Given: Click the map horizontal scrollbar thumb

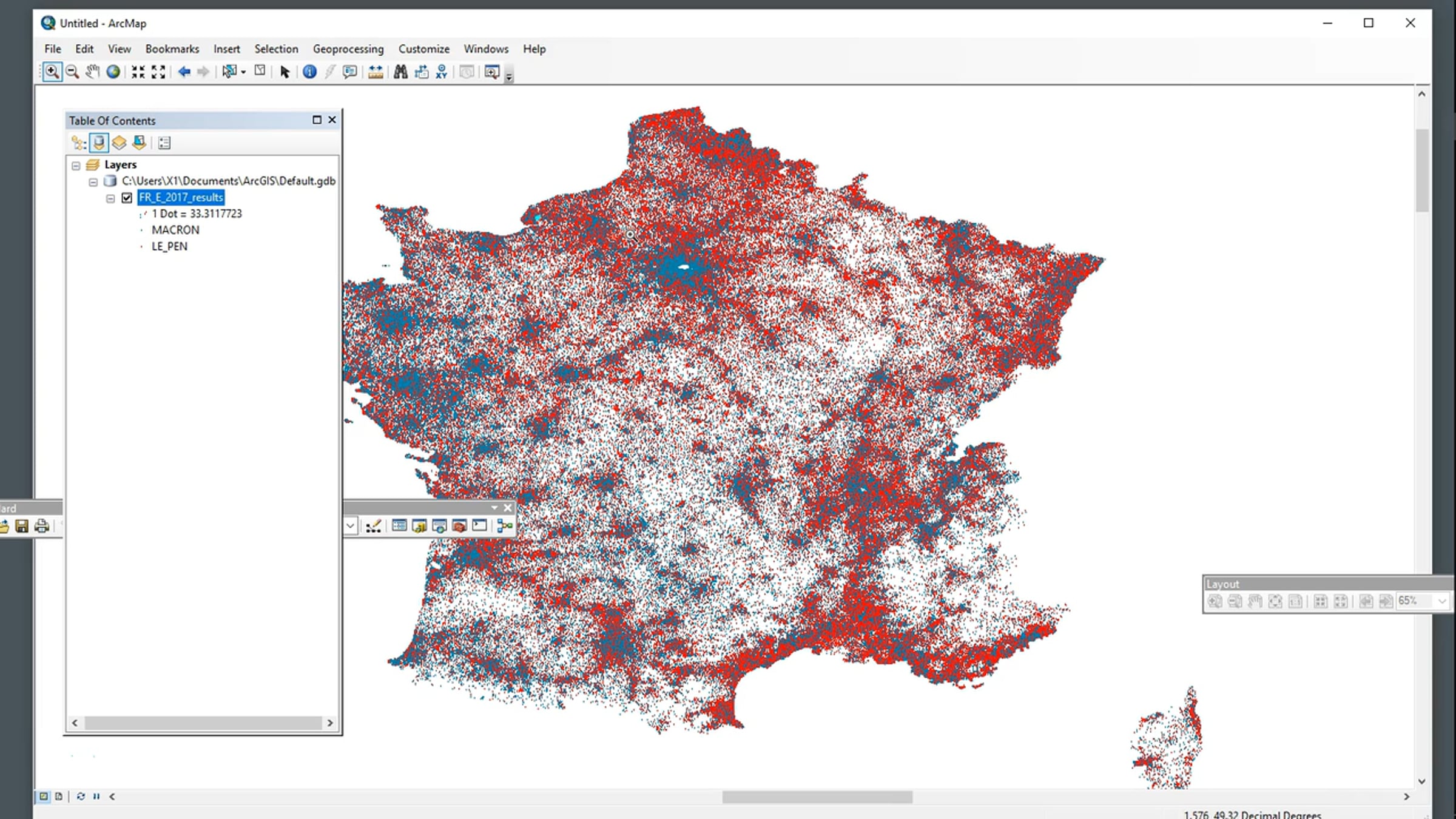Looking at the screenshot, I should click(817, 797).
